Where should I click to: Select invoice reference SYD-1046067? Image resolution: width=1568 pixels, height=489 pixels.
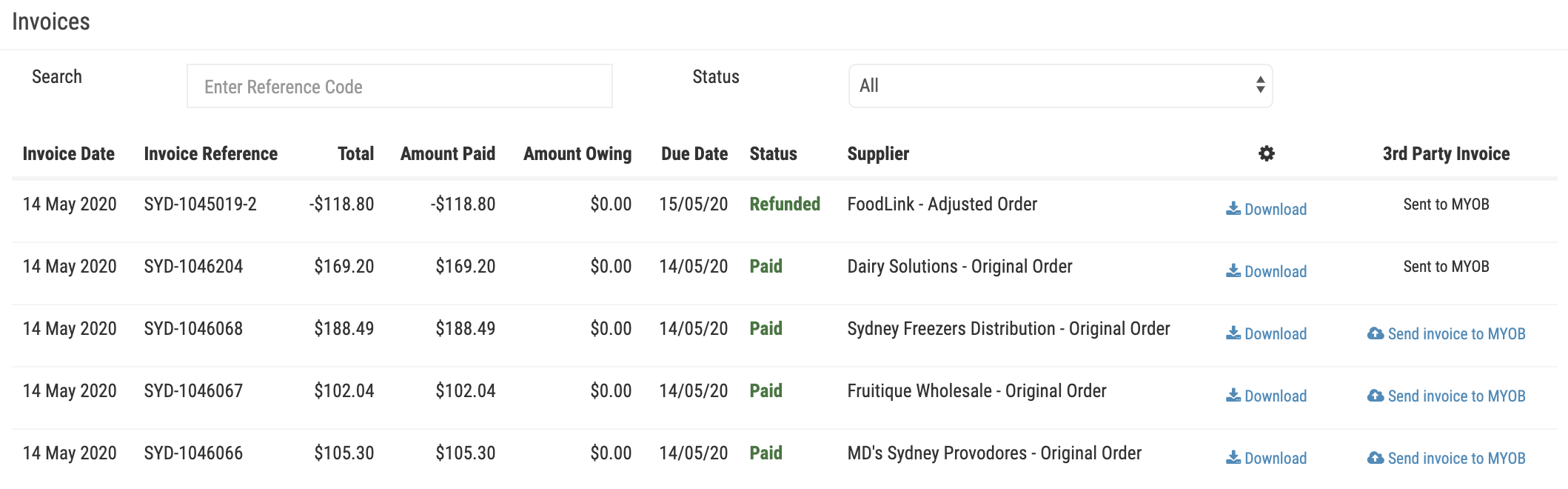click(x=193, y=390)
